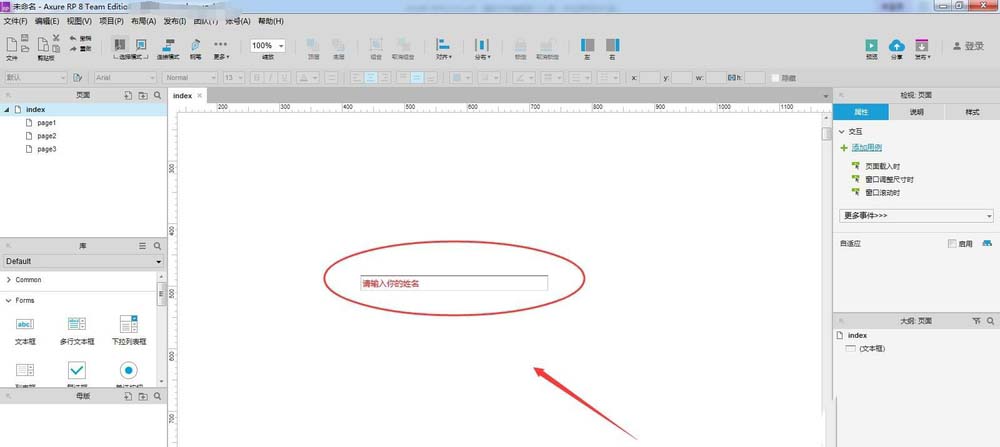Search pages in the Pages panel
The image size is (1000, 447).
coord(158,95)
